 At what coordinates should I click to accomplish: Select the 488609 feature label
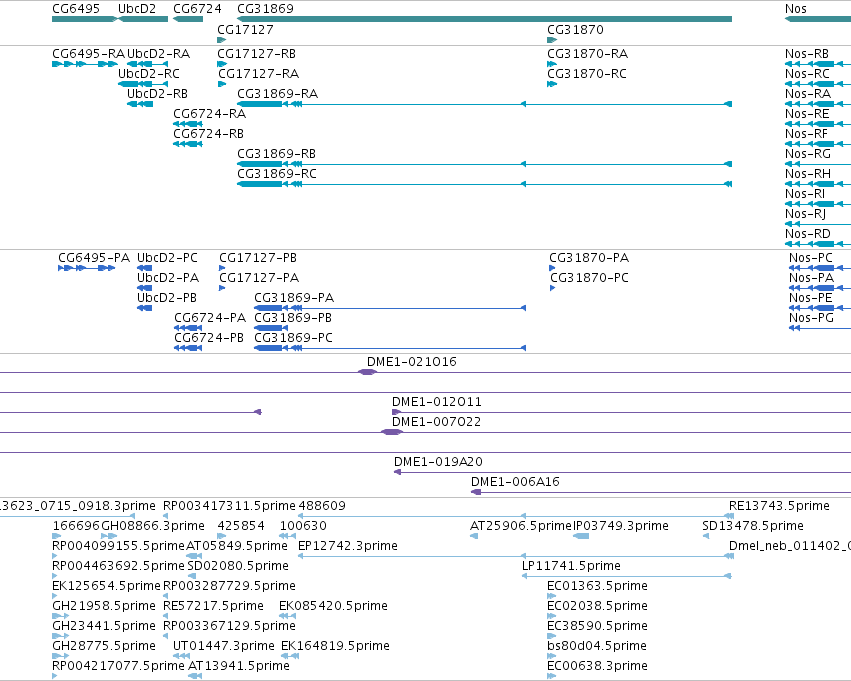(322, 506)
